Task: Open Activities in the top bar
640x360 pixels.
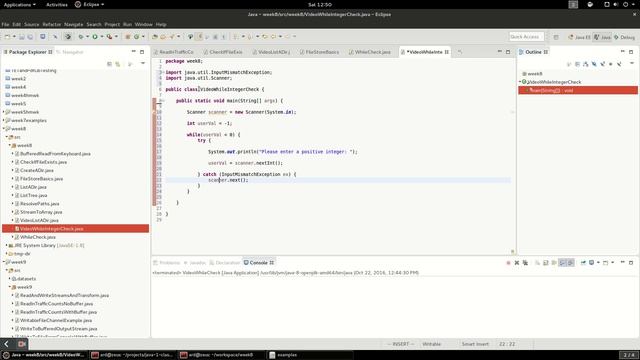Action: pyautogui.click(x=56, y=4)
